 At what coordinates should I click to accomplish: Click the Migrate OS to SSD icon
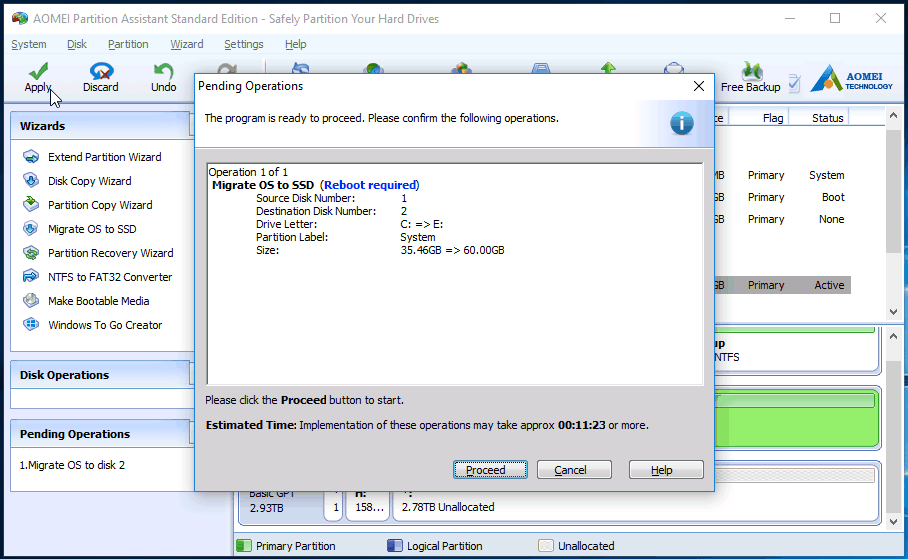31,229
